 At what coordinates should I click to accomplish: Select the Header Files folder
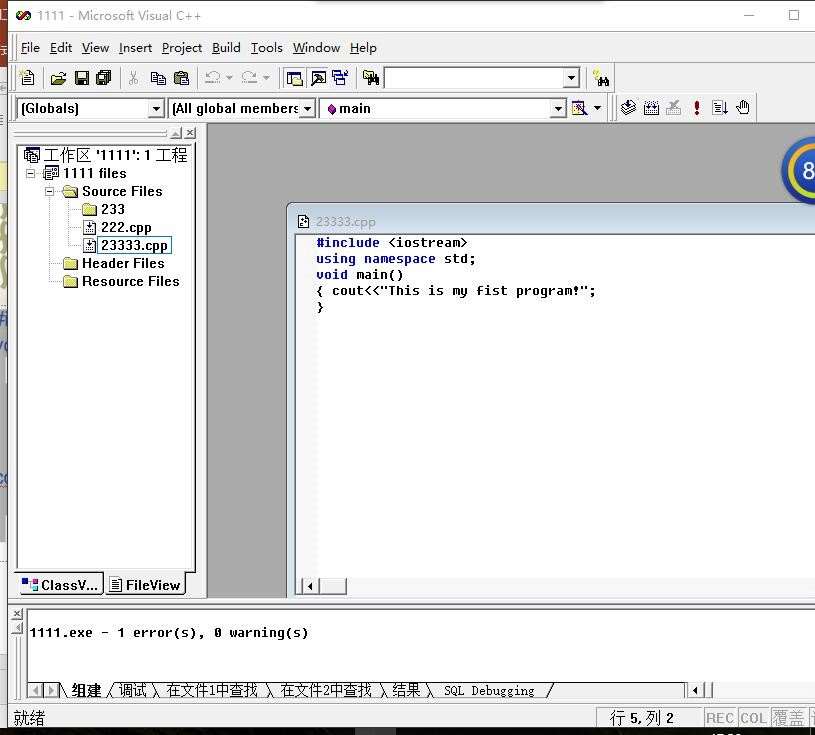(123, 264)
